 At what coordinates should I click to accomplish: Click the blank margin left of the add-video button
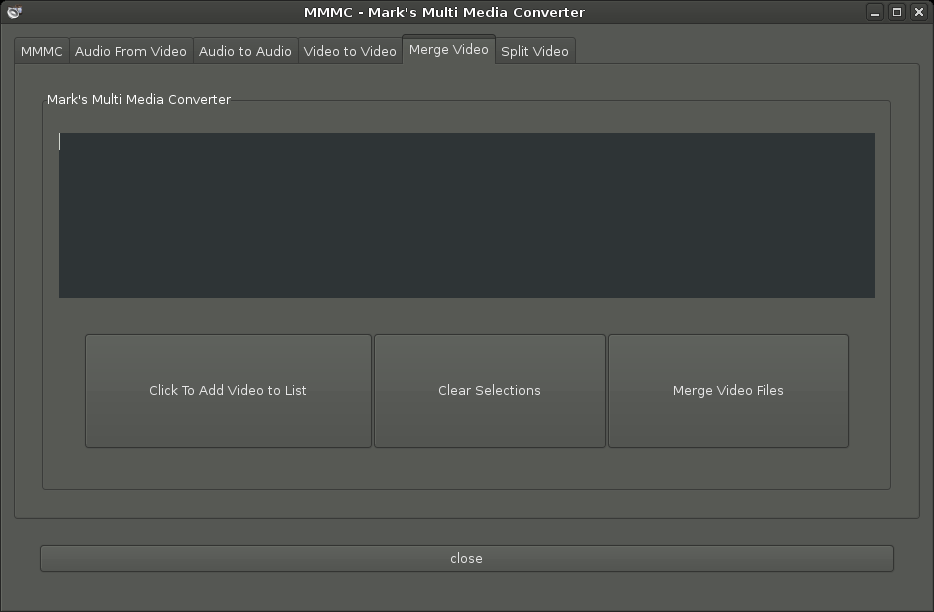64,391
